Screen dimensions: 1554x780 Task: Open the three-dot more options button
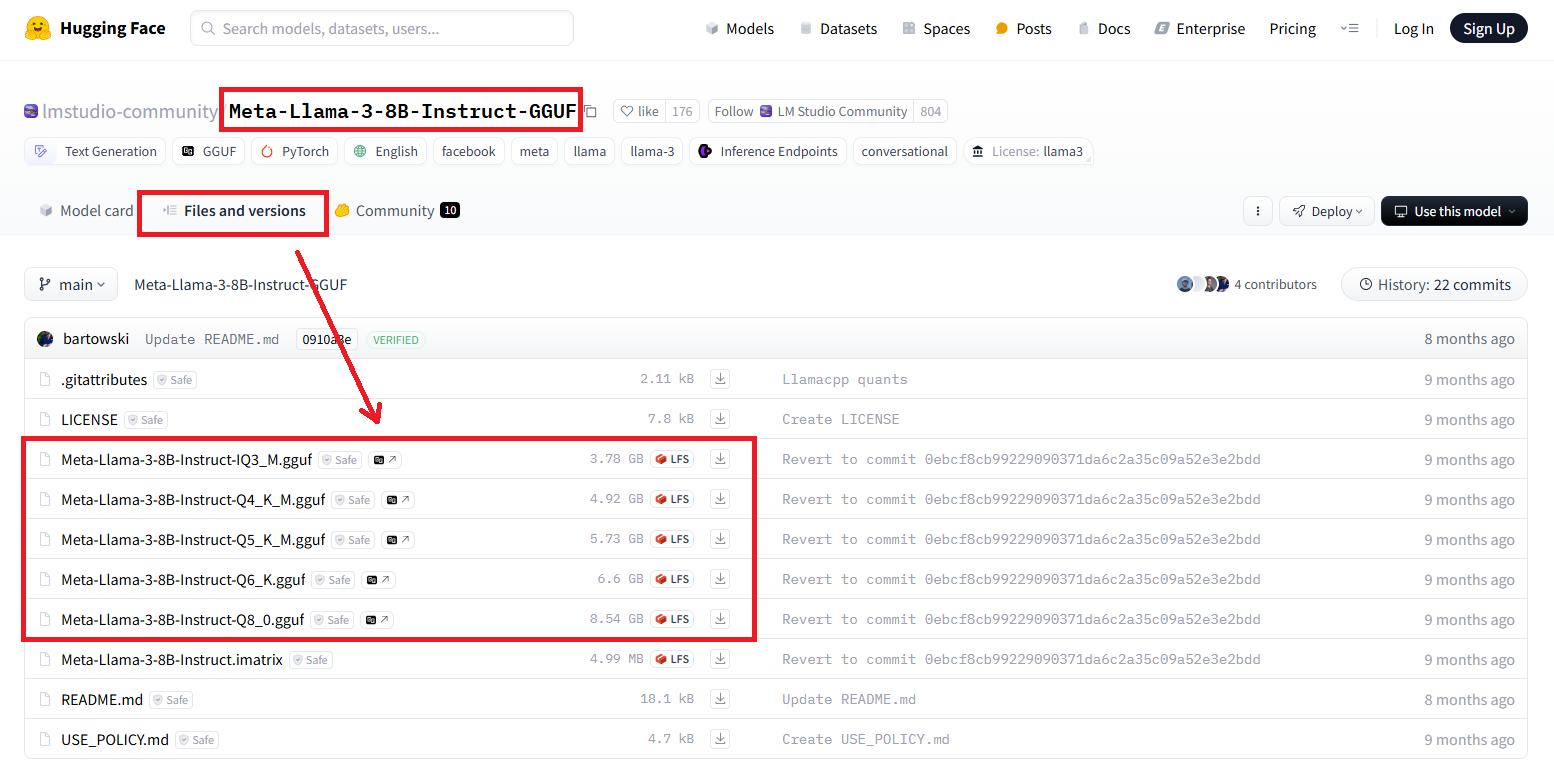(x=1257, y=211)
